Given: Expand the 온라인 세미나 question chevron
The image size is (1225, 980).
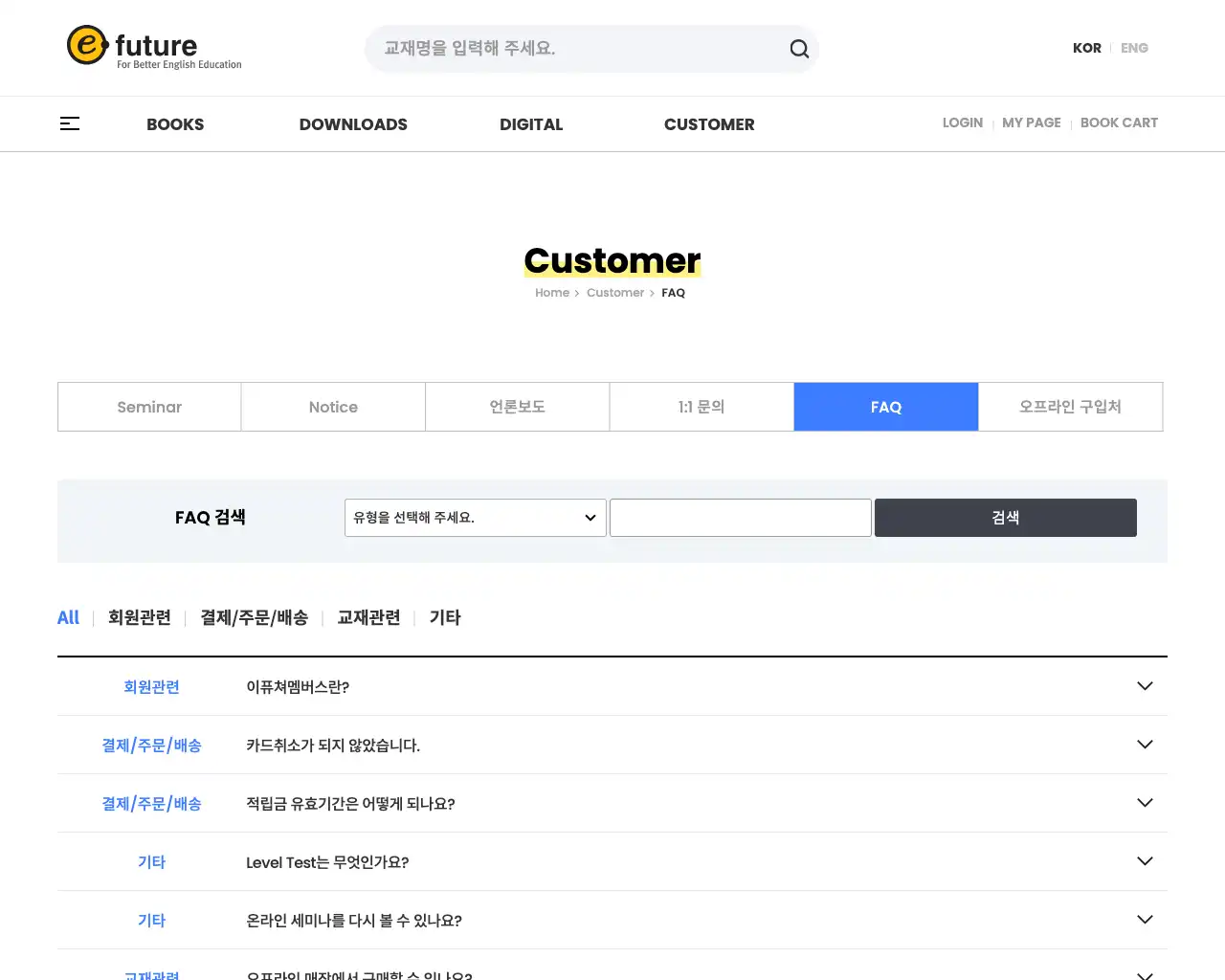Looking at the screenshot, I should click(x=1145, y=920).
